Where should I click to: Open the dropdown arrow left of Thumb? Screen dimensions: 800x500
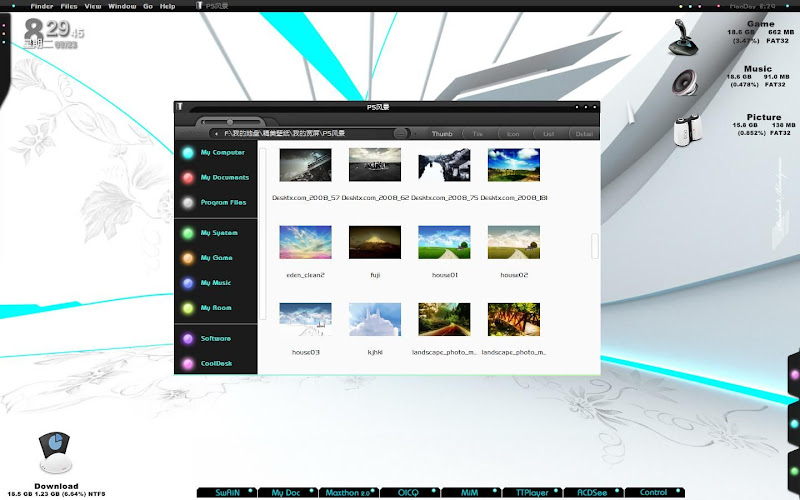coord(415,134)
